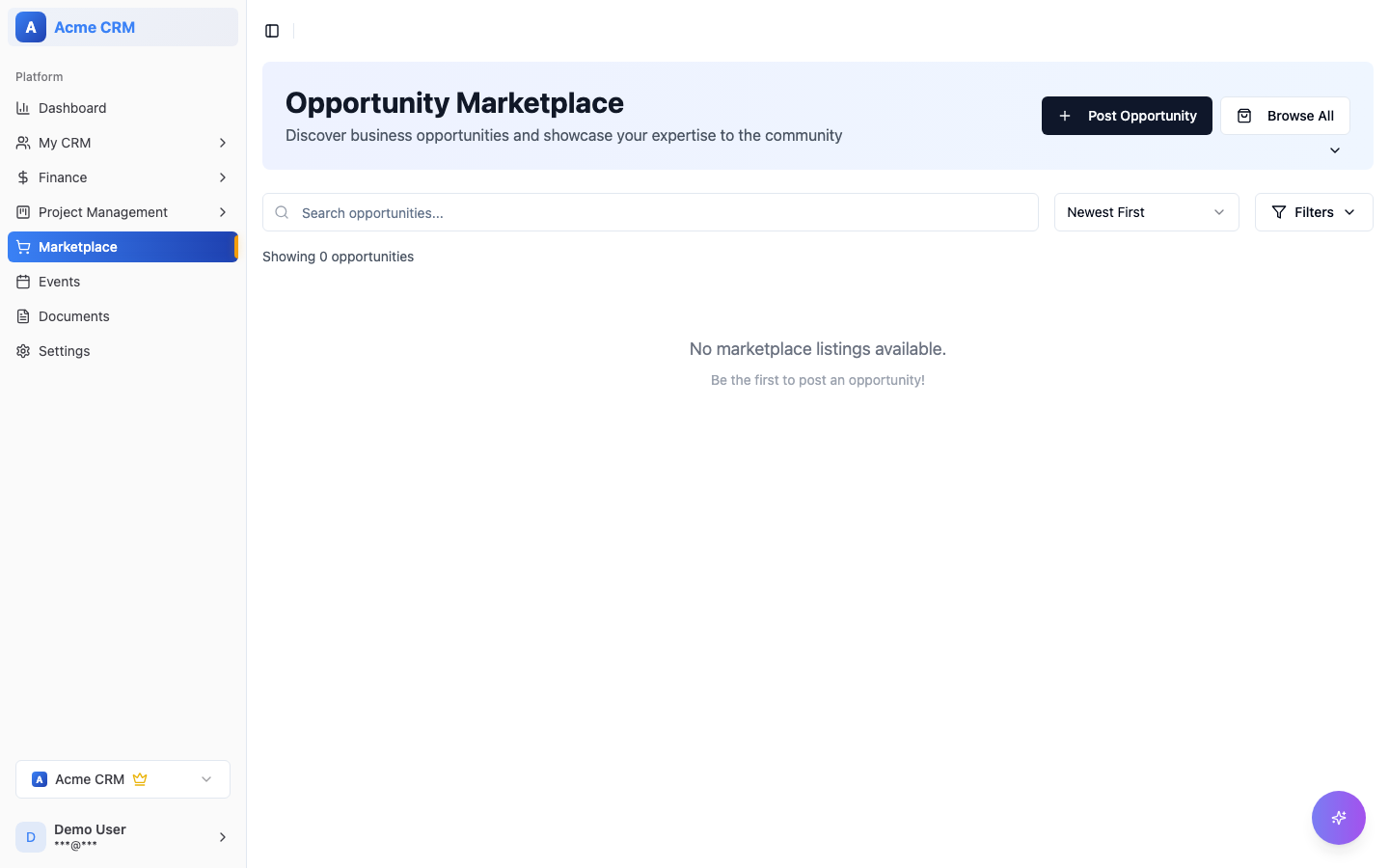
Task: Open Project Management menu item
Action: coord(123,212)
